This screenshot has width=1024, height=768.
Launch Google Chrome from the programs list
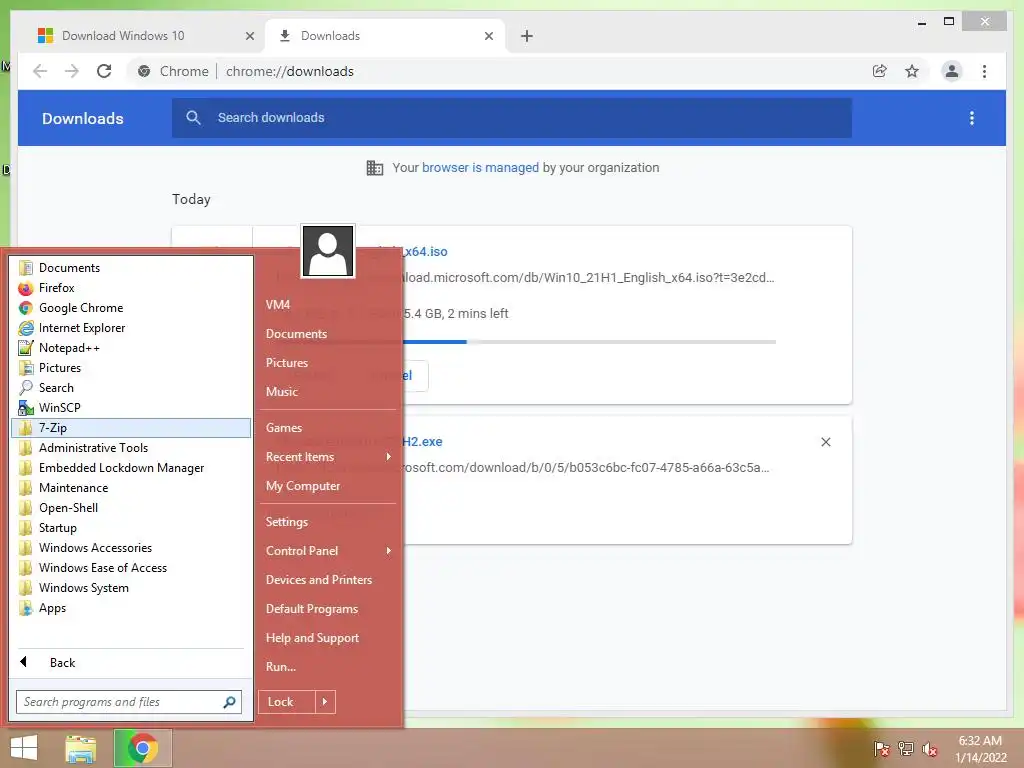131,308
